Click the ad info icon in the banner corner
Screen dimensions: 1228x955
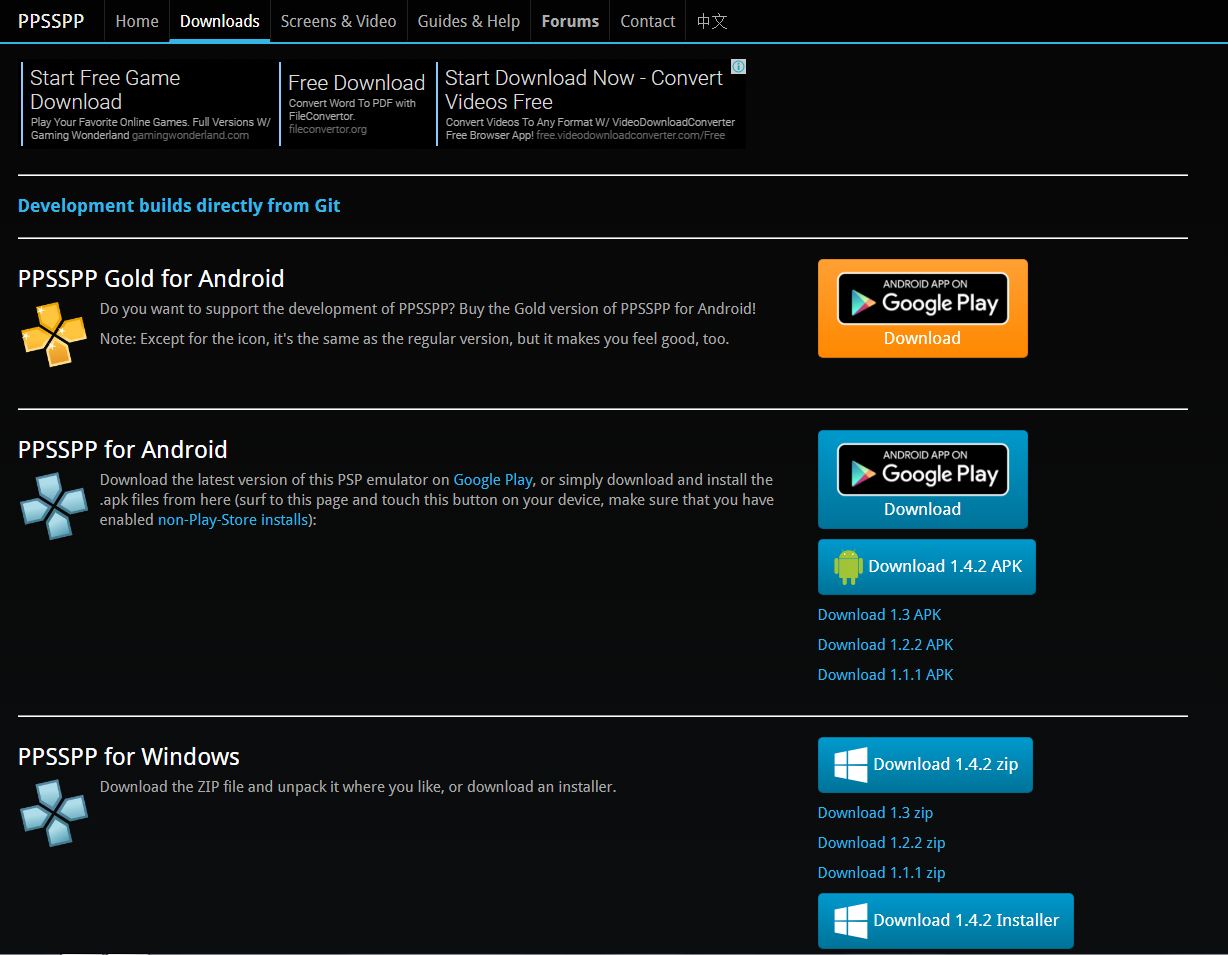click(738, 65)
